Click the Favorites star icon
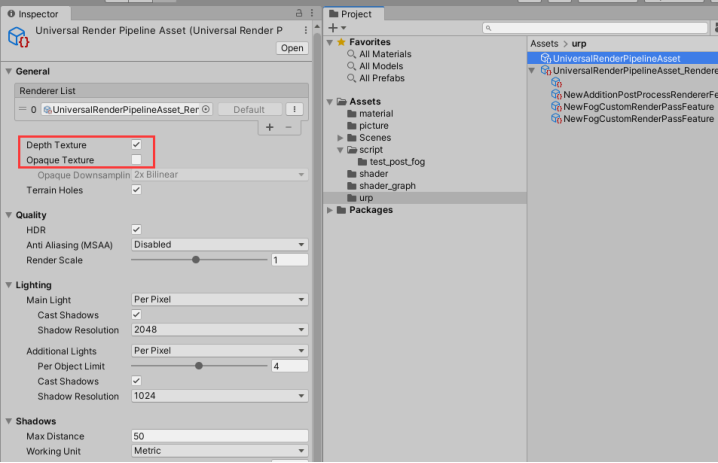The height and width of the screenshot is (463, 718). (x=341, y=42)
